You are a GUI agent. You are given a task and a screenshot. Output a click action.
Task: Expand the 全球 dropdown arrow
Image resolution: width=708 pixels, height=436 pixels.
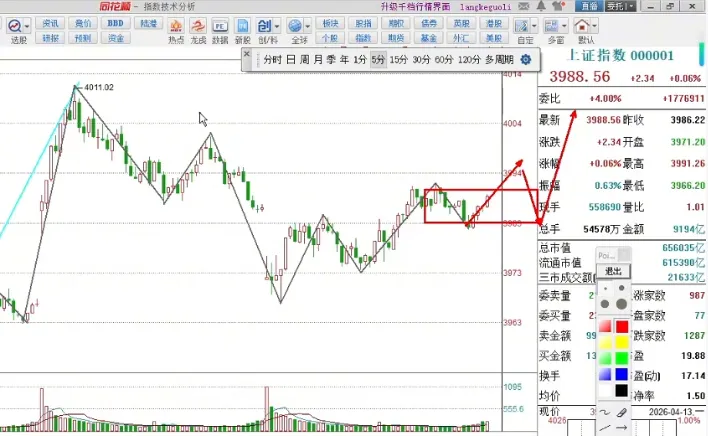coord(307,26)
